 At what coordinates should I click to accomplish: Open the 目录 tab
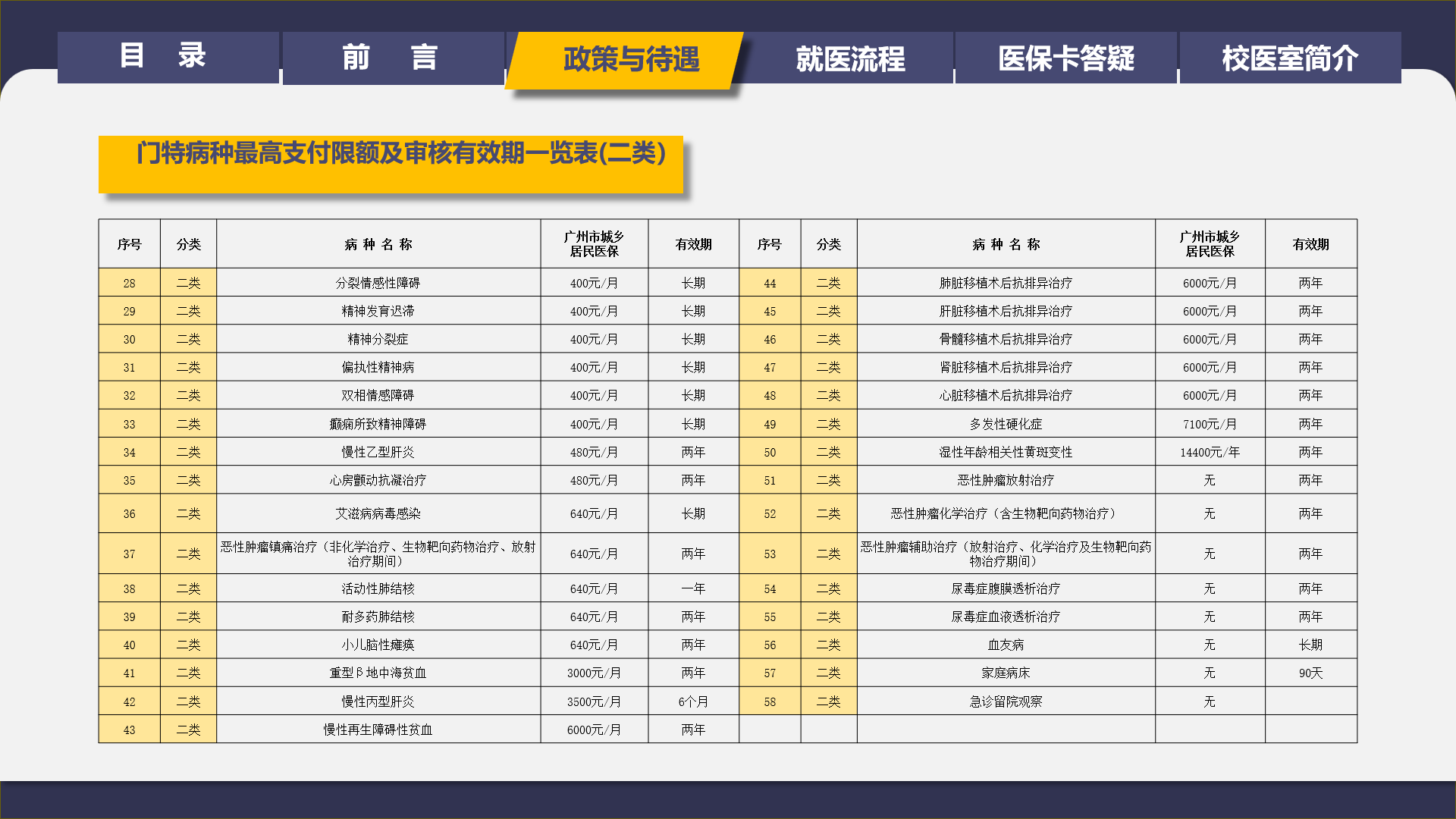point(168,58)
